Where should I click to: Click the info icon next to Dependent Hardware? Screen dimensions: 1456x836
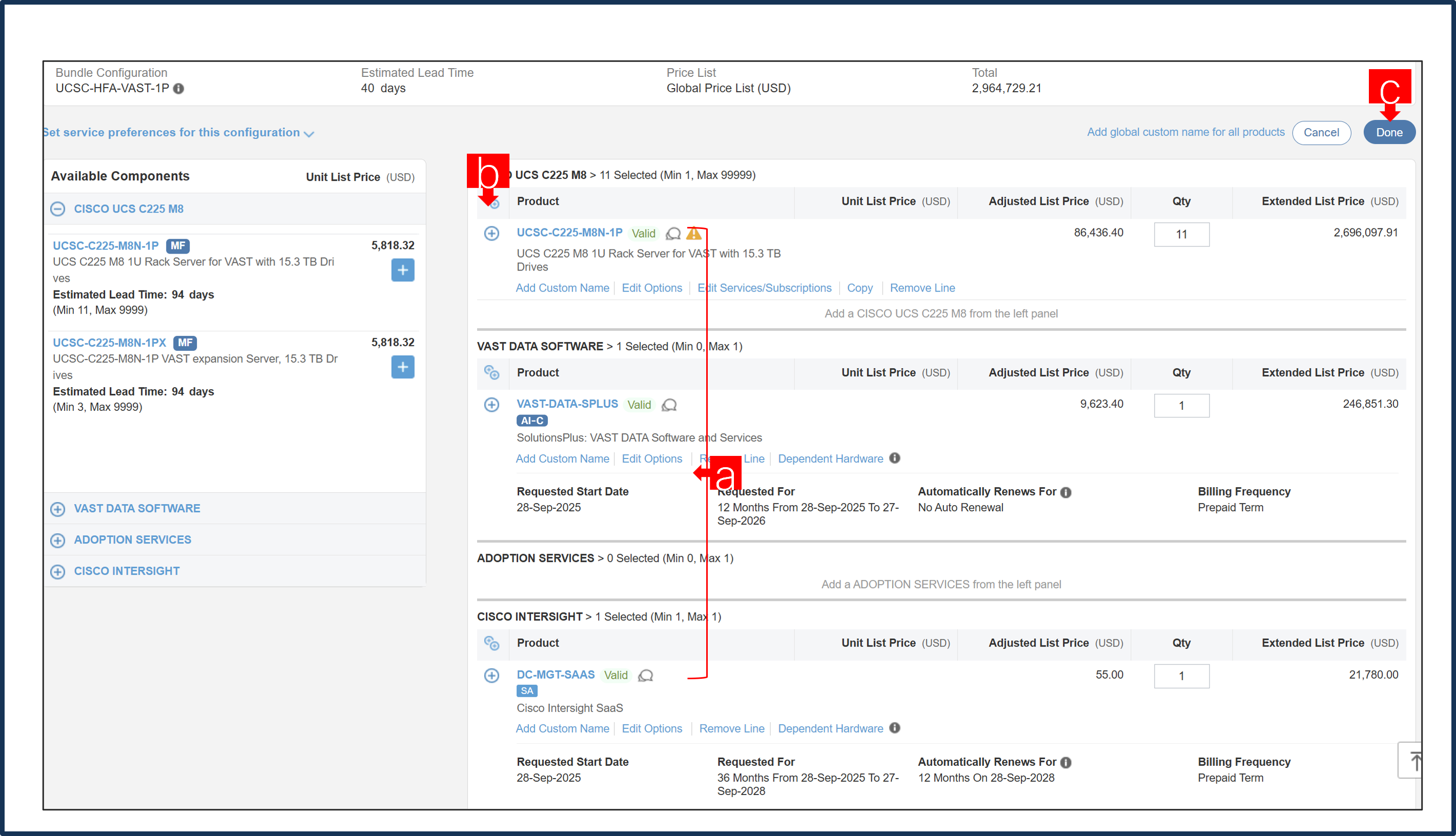click(x=894, y=458)
